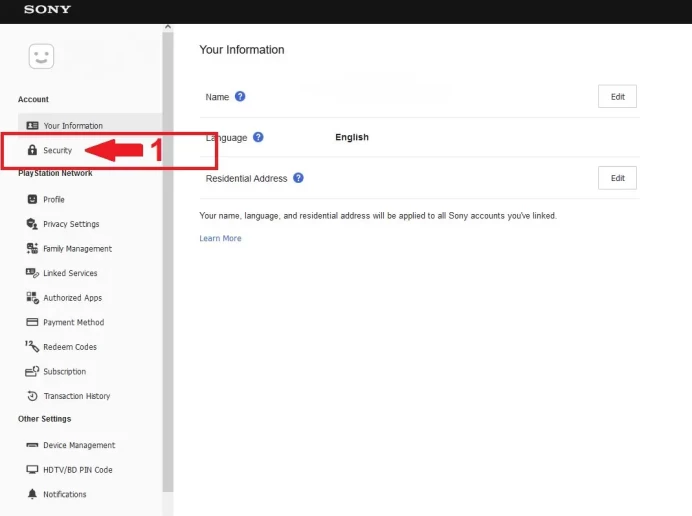
Task: Open help tooltip next to Language
Action: coord(258,137)
